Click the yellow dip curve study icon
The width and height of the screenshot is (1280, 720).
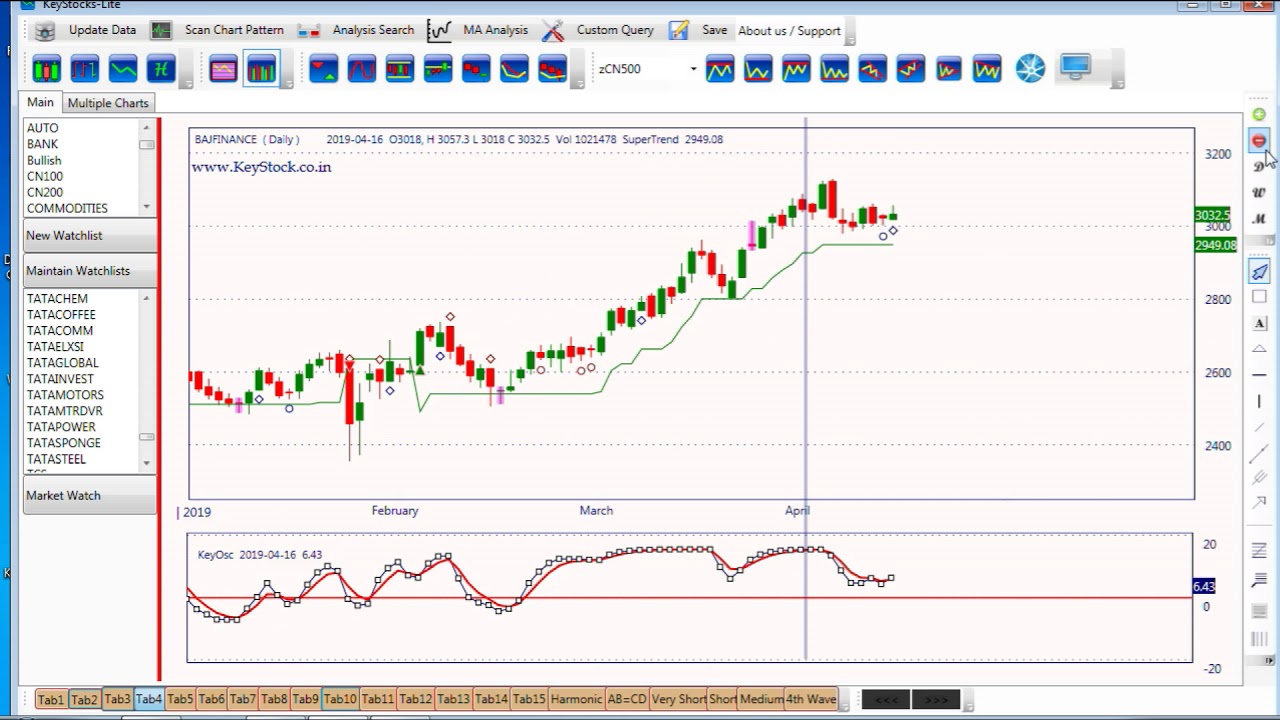pyautogui.click(x=513, y=69)
